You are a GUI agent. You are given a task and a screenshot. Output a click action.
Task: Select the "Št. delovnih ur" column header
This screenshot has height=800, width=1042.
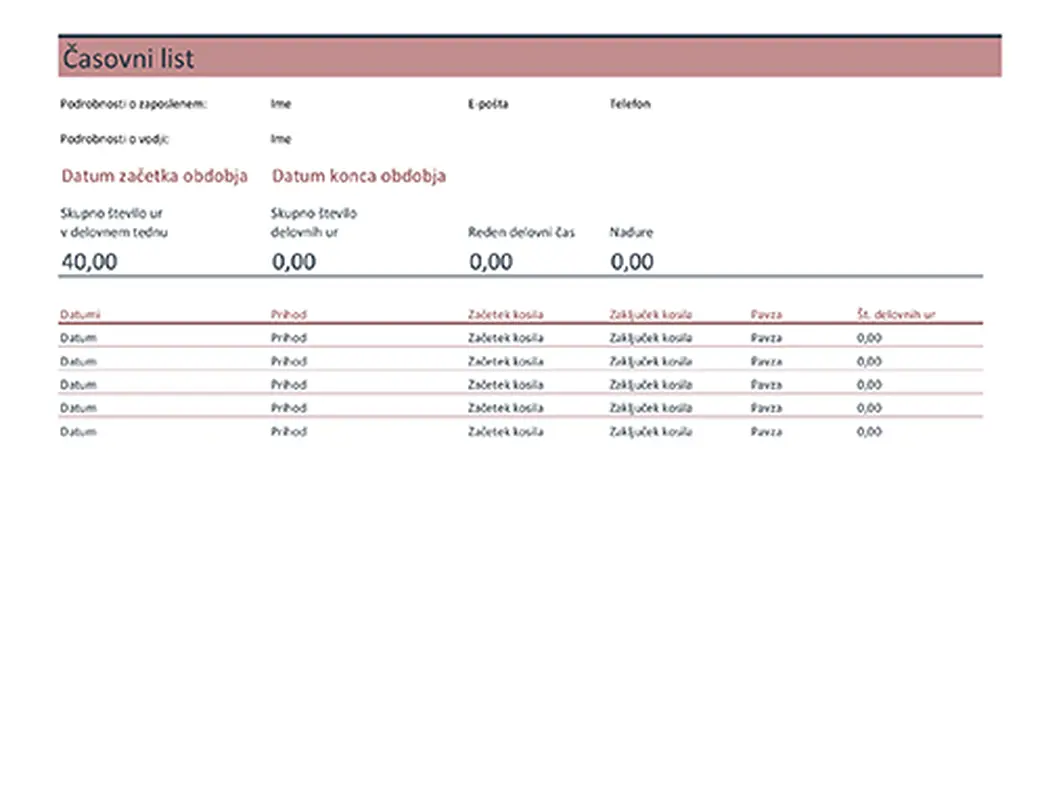pyautogui.click(x=895, y=314)
